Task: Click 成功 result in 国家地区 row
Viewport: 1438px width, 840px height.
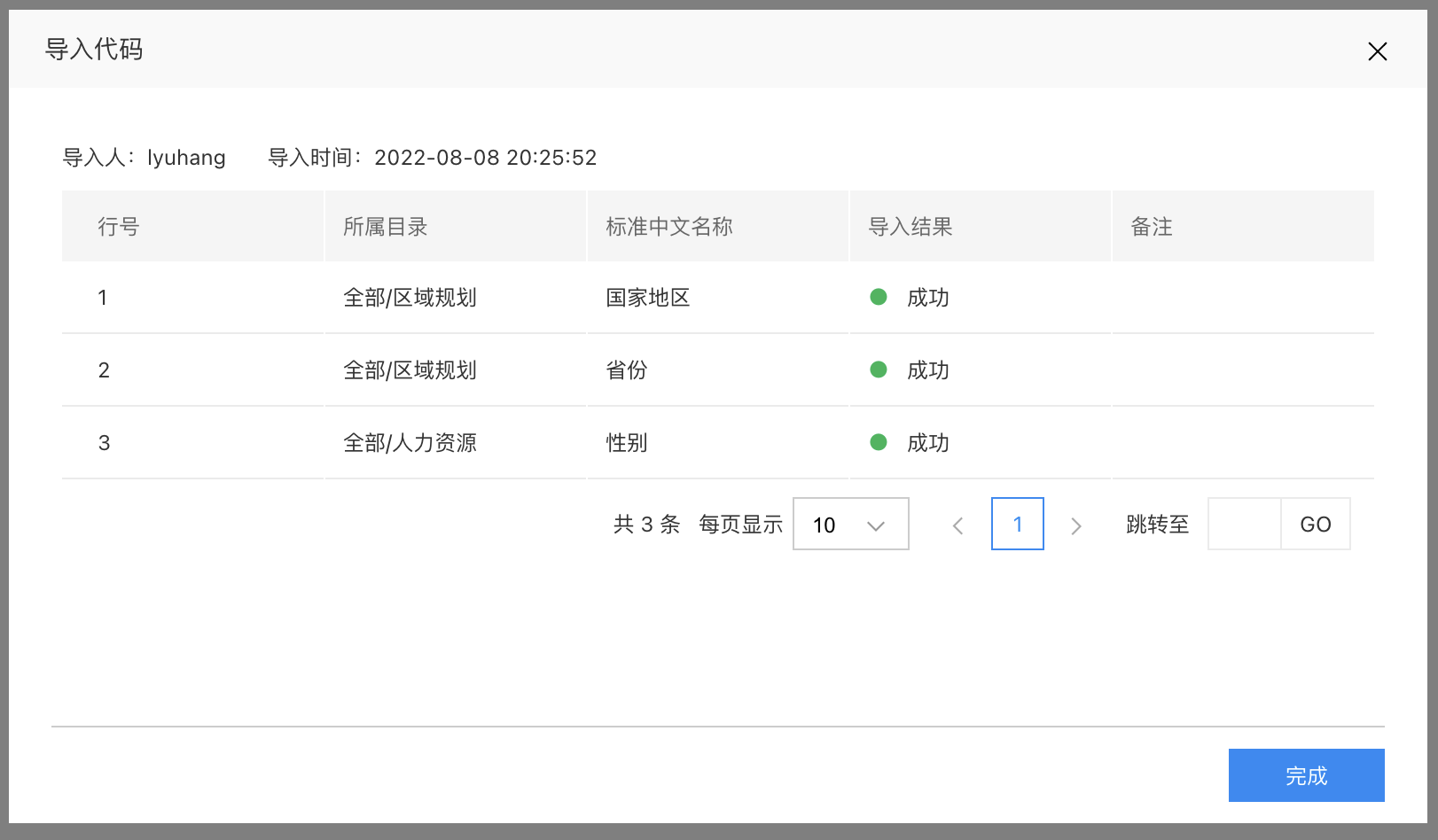Action: 928,298
